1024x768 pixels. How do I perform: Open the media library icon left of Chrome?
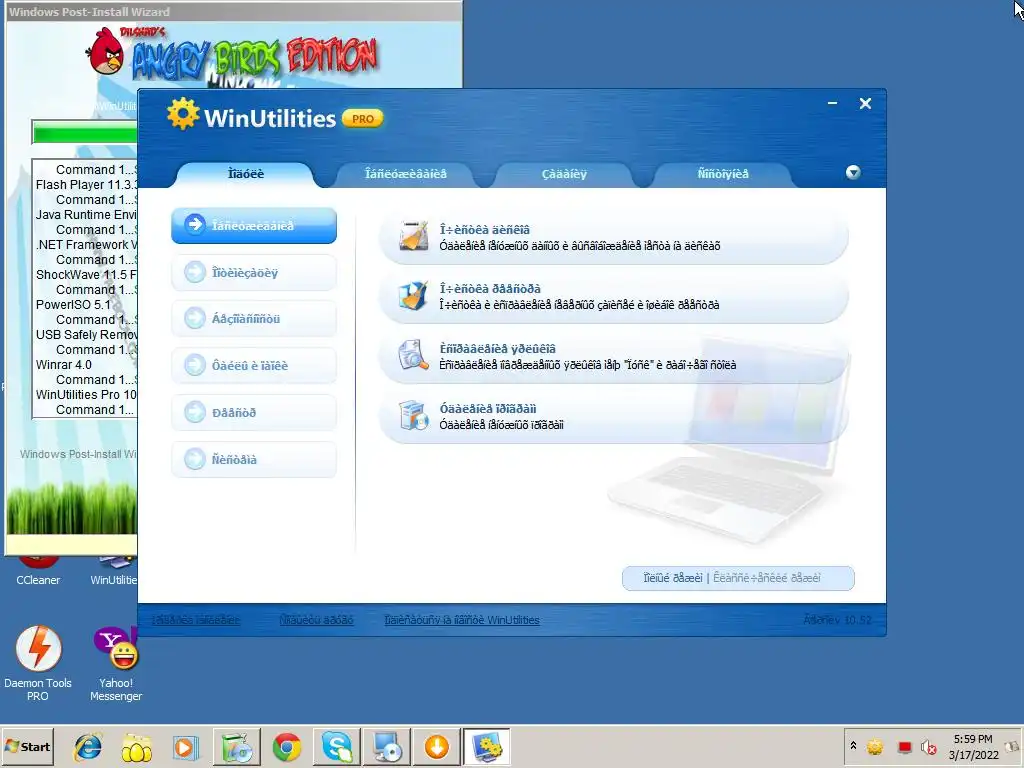[237, 747]
